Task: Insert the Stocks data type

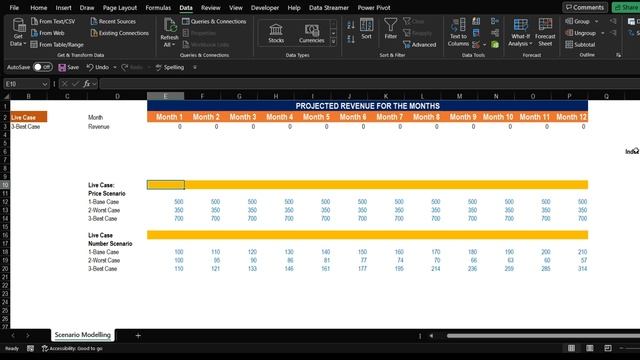Action: pyautogui.click(x=276, y=33)
